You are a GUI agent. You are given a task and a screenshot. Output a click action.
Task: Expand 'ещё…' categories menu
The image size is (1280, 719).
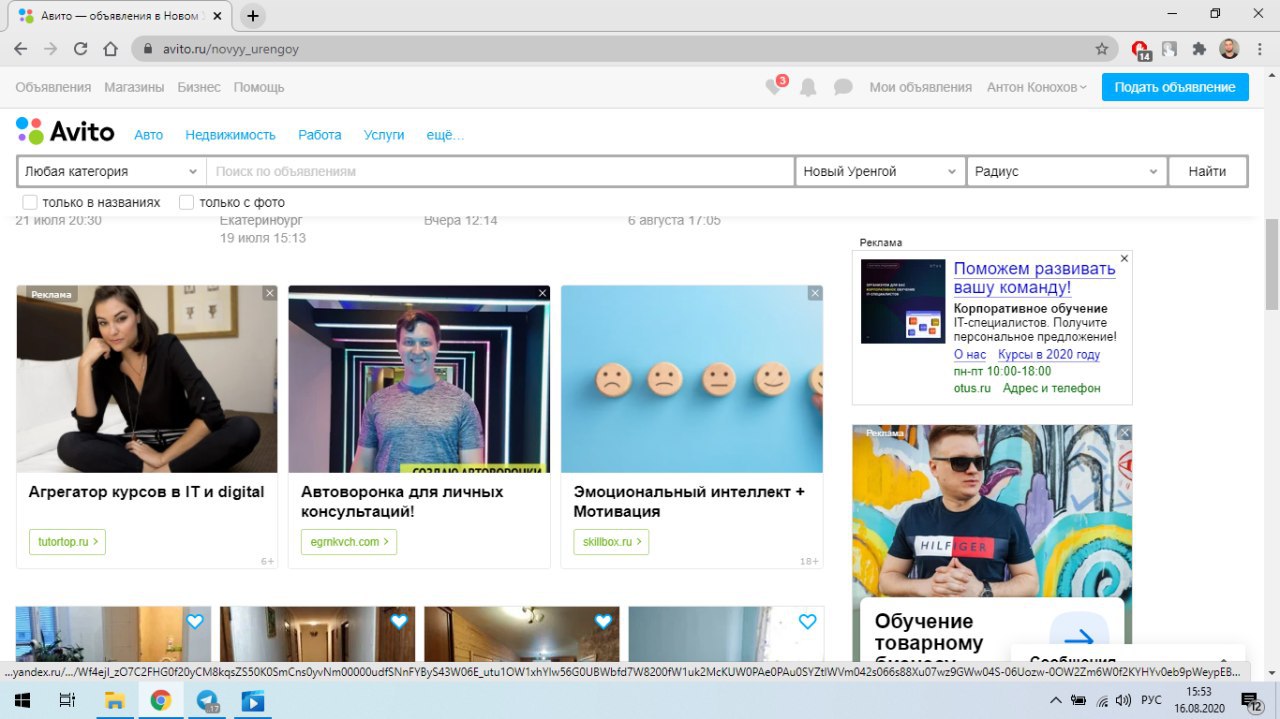coord(445,135)
